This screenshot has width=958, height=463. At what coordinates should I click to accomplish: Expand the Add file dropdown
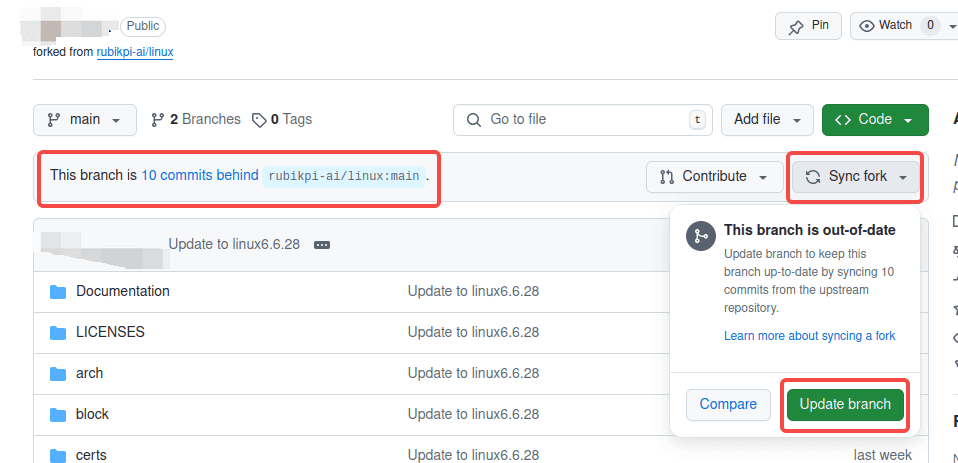(x=767, y=120)
